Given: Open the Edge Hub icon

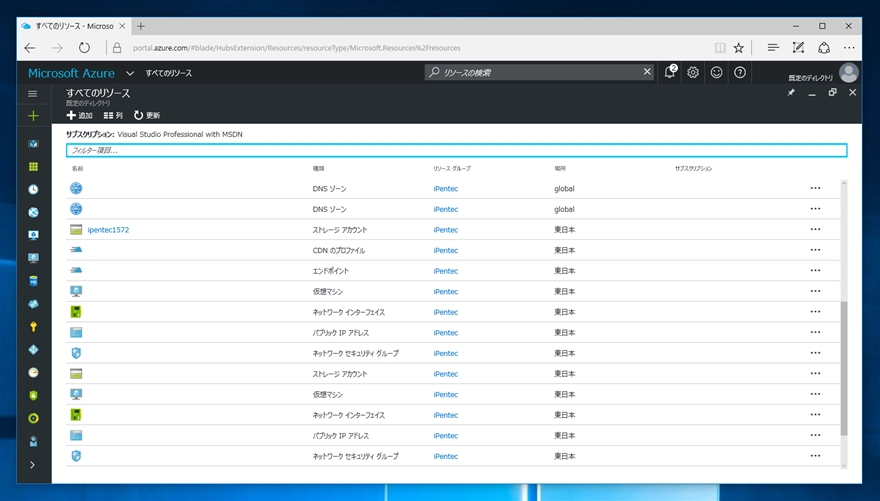Looking at the screenshot, I should tap(773, 48).
